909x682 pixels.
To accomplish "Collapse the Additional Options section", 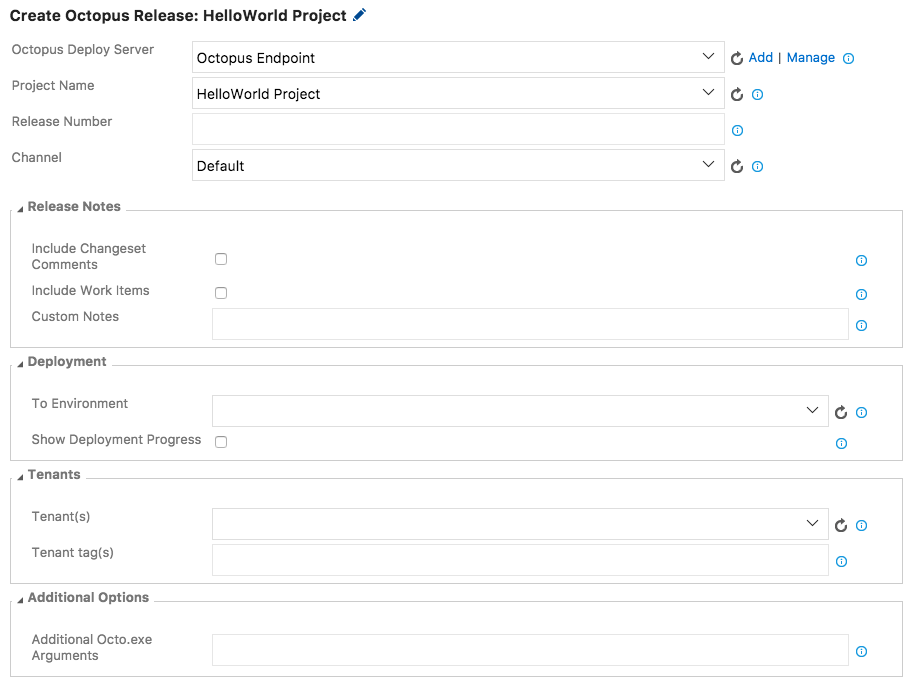I will [x=20, y=600].
